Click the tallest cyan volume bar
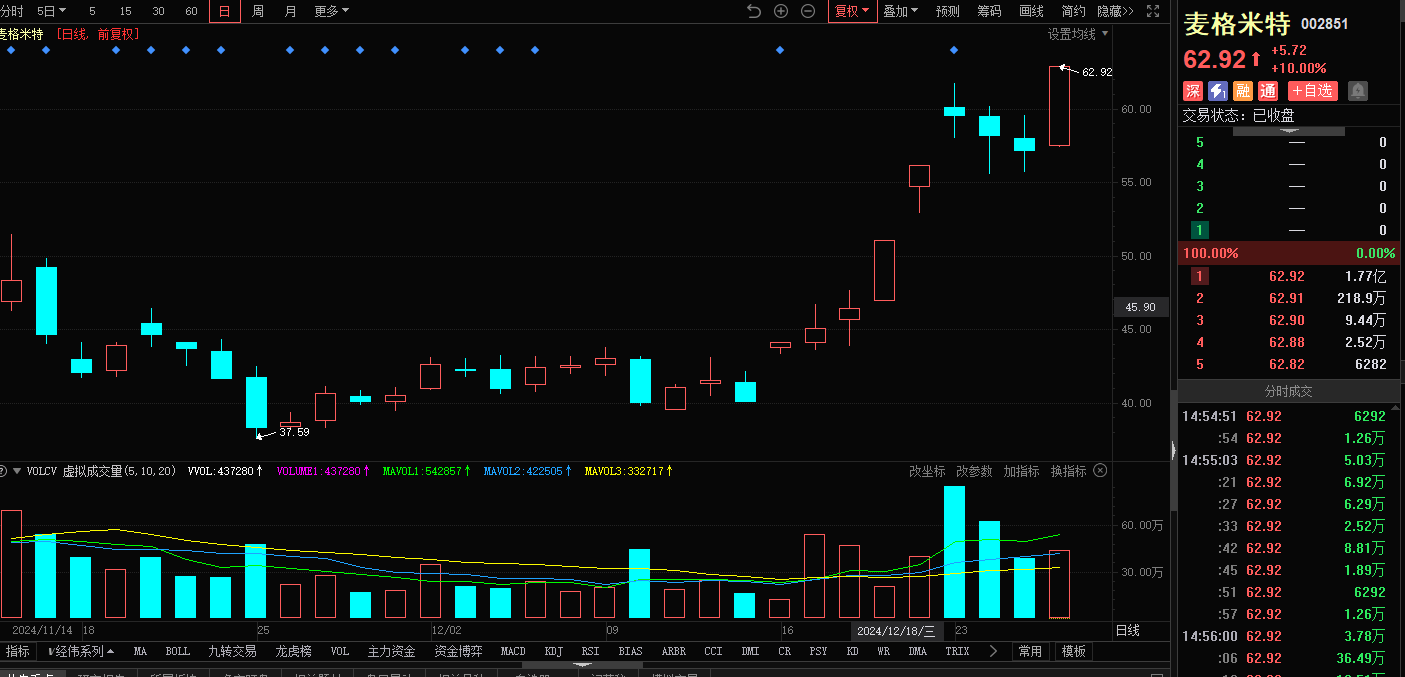This screenshot has width=1405, height=677. click(954, 551)
